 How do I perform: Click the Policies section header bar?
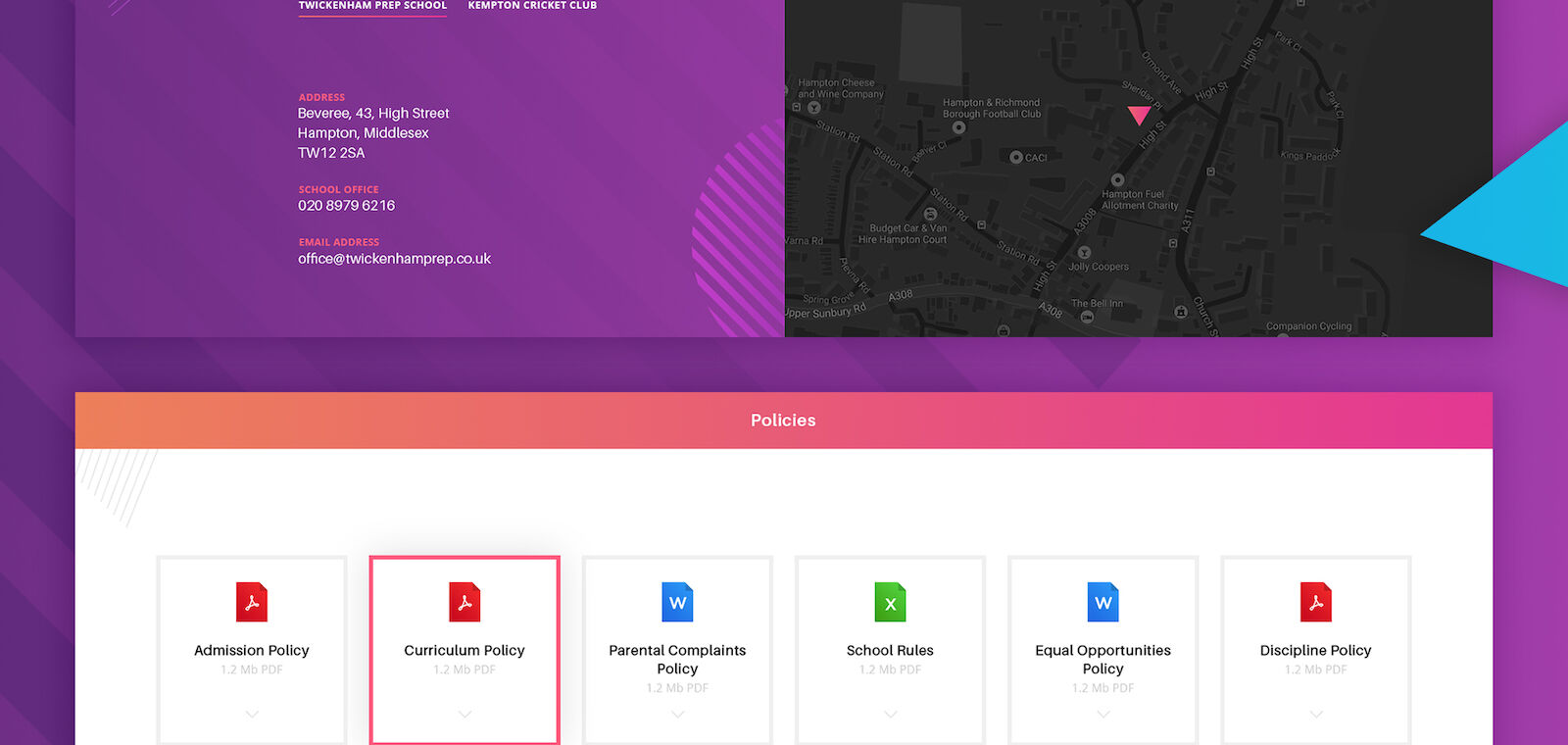(x=783, y=421)
